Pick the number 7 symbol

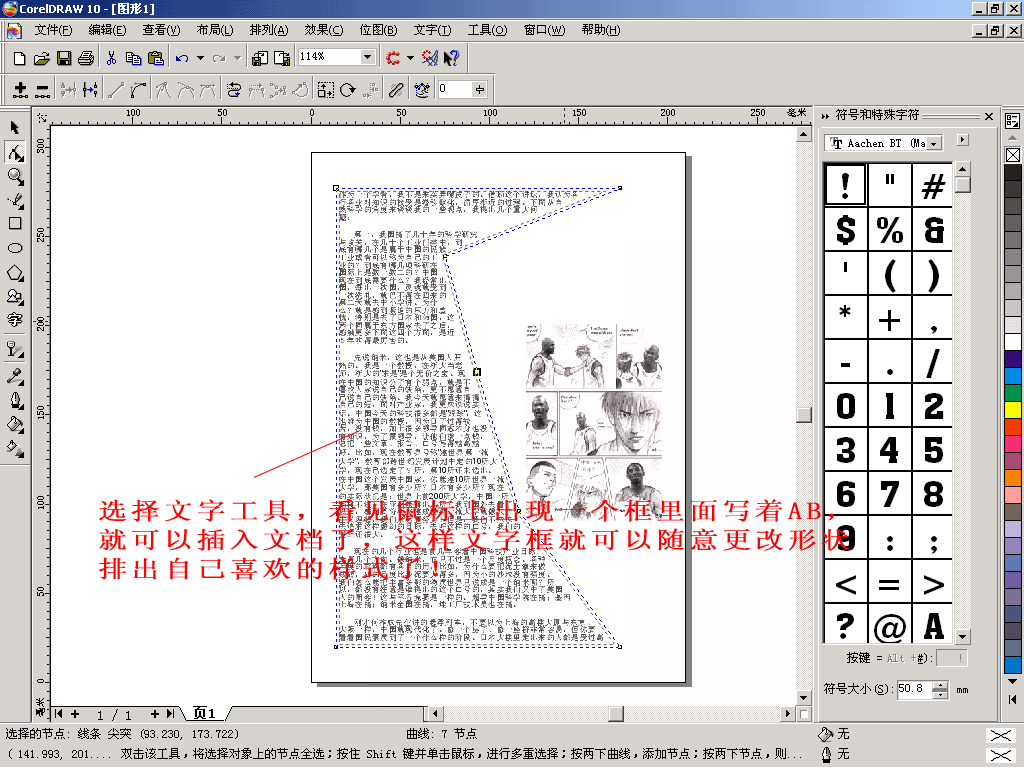click(889, 494)
